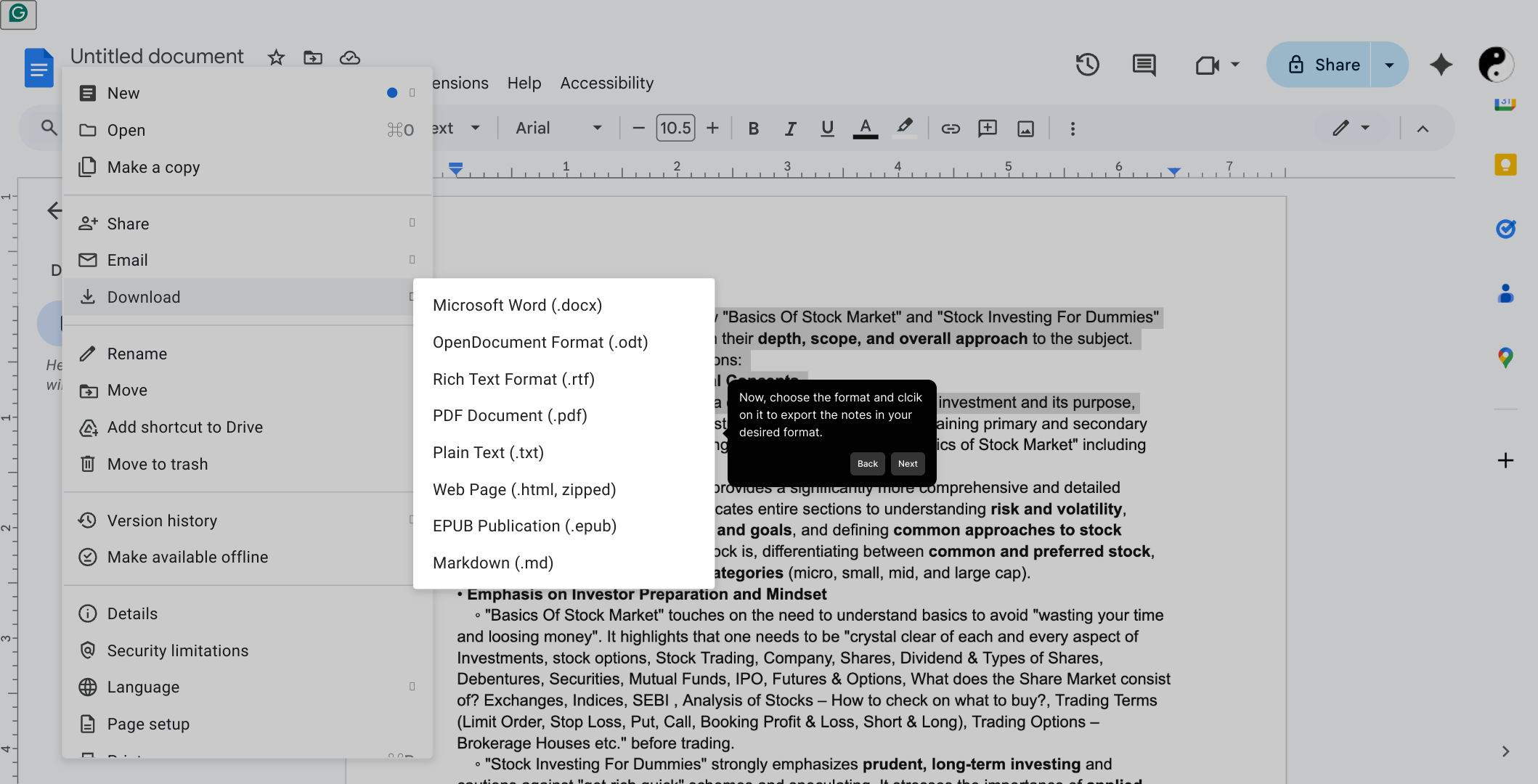Select Add shortcut to Drive
This screenshot has height=784, width=1538.
240,427
